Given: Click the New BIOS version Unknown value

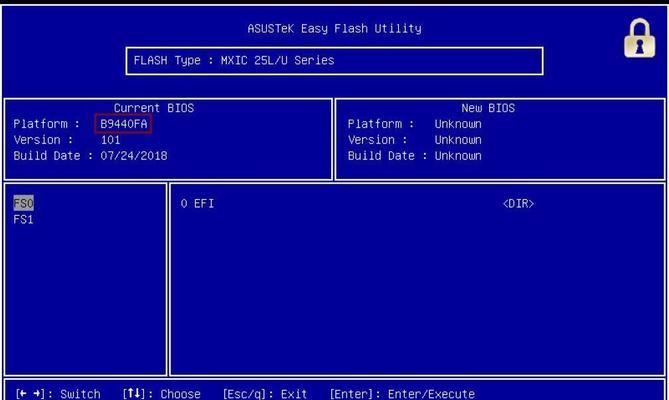Looking at the screenshot, I should click(458, 140).
